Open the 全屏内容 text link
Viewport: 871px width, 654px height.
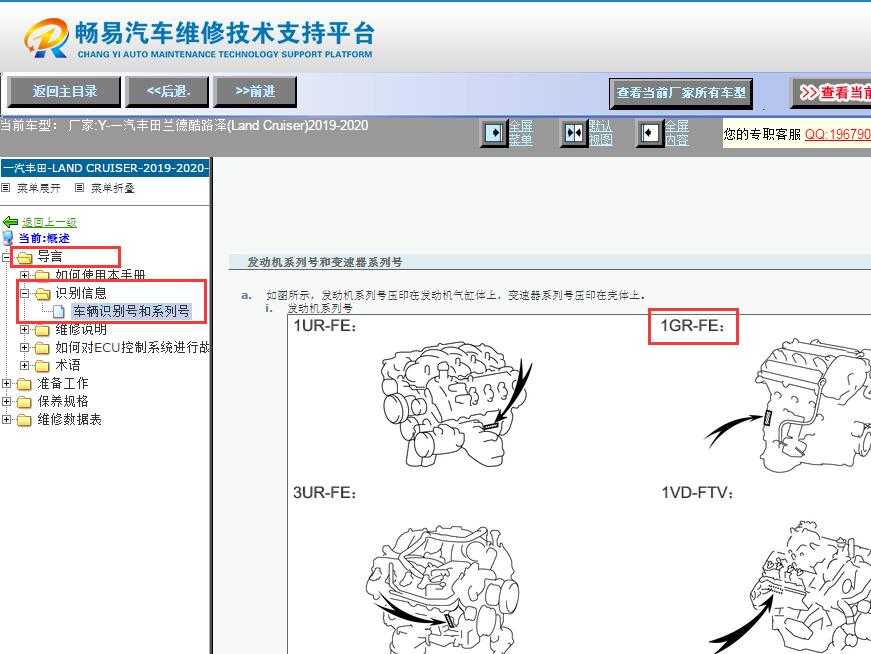(x=677, y=133)
